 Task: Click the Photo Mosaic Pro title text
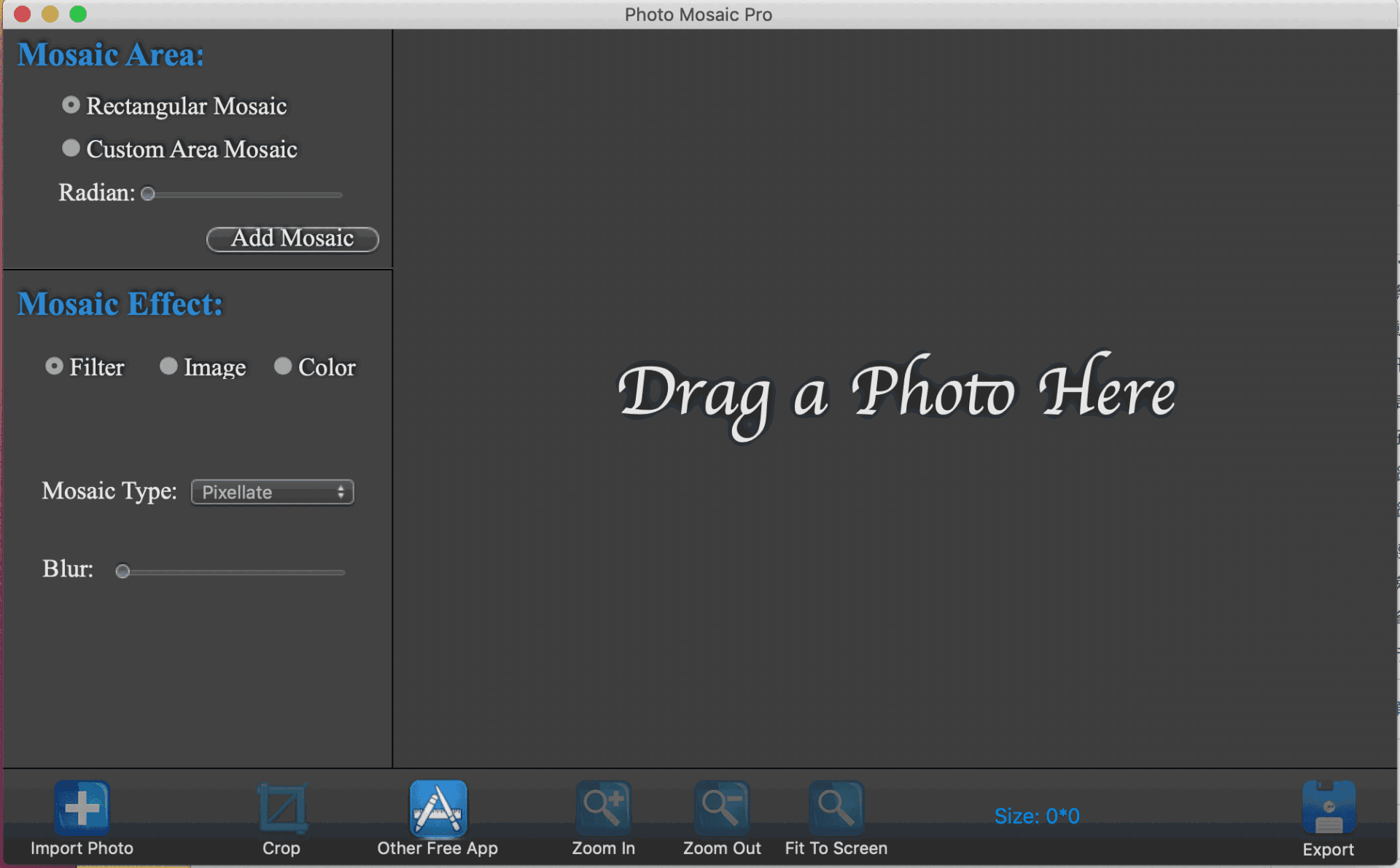pyautogui.click(x=699, y=15)
